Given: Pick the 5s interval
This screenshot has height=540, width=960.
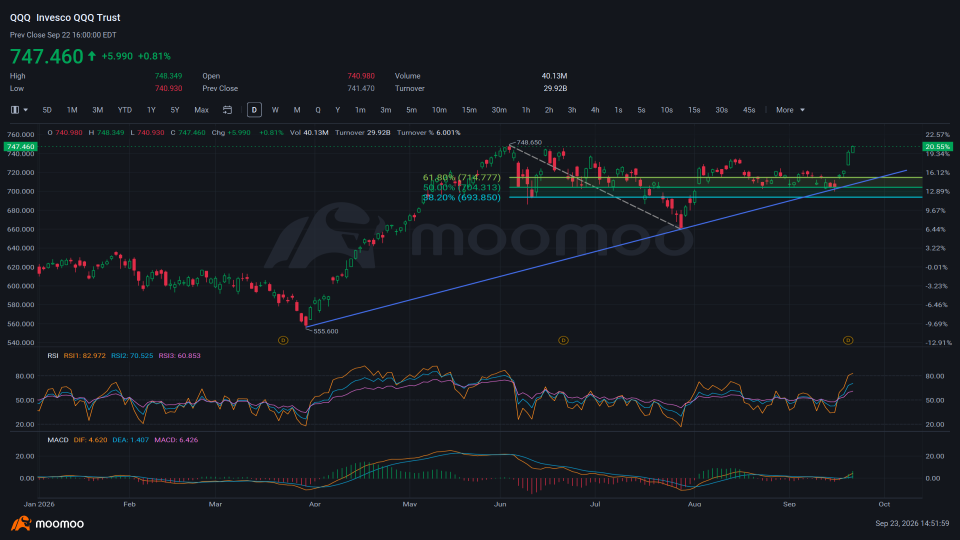Looking at the screenshot, I should pyautogui.click(x=642, y=110).
